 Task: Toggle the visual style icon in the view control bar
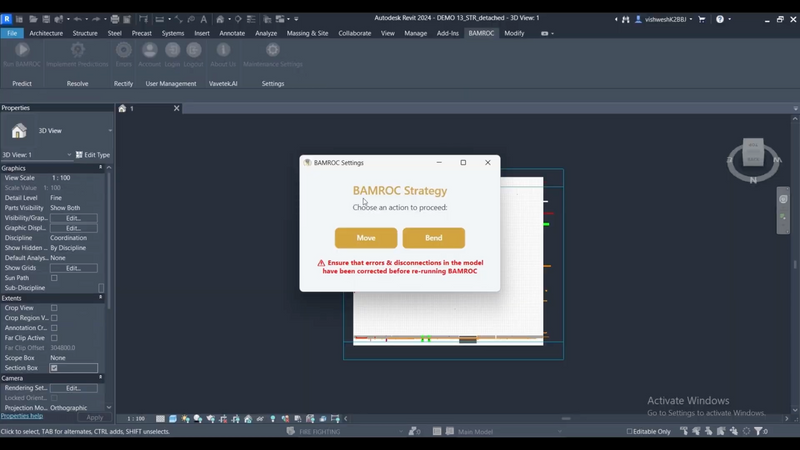[172, 418]
